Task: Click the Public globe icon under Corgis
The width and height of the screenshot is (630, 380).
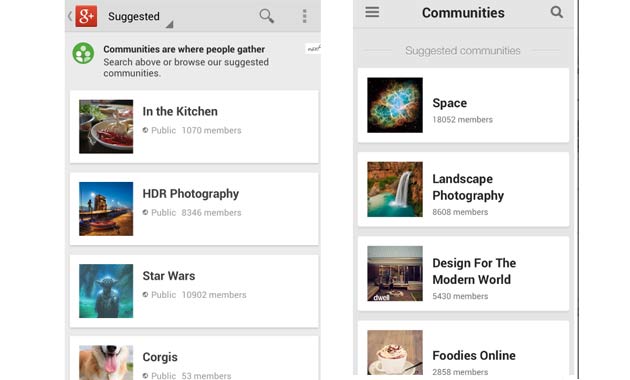Action: 145,376
